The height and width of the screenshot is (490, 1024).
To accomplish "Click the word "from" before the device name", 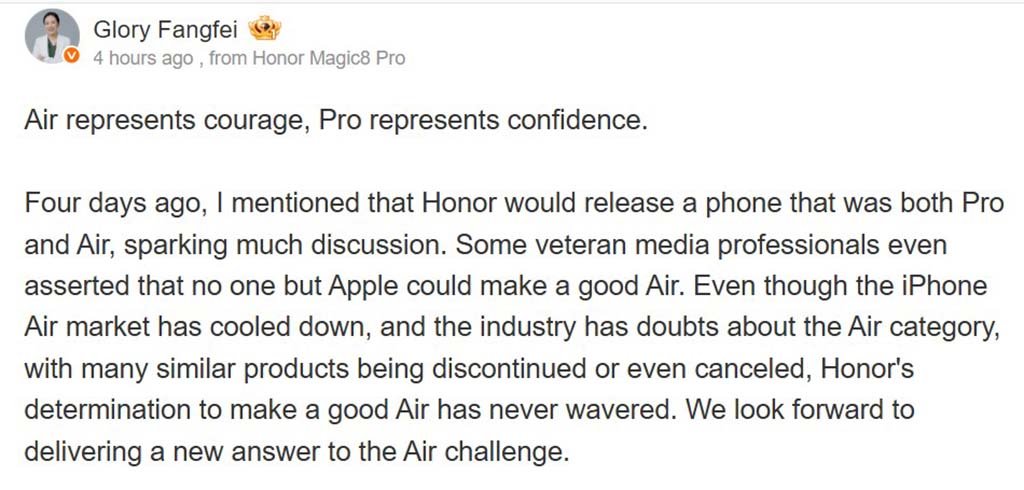I will [228, 58].
